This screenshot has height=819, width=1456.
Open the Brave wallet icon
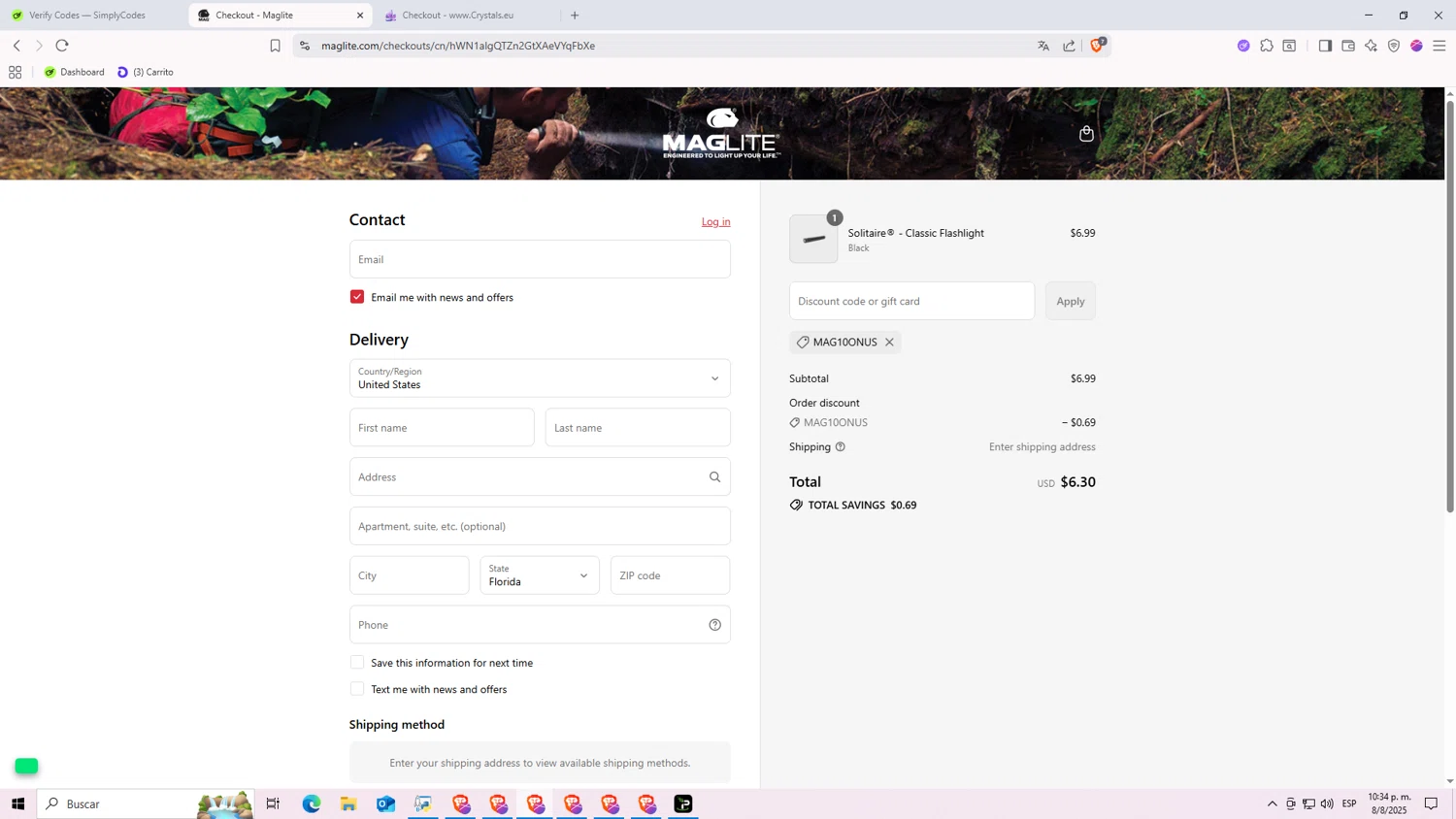tap(1348, 46)
